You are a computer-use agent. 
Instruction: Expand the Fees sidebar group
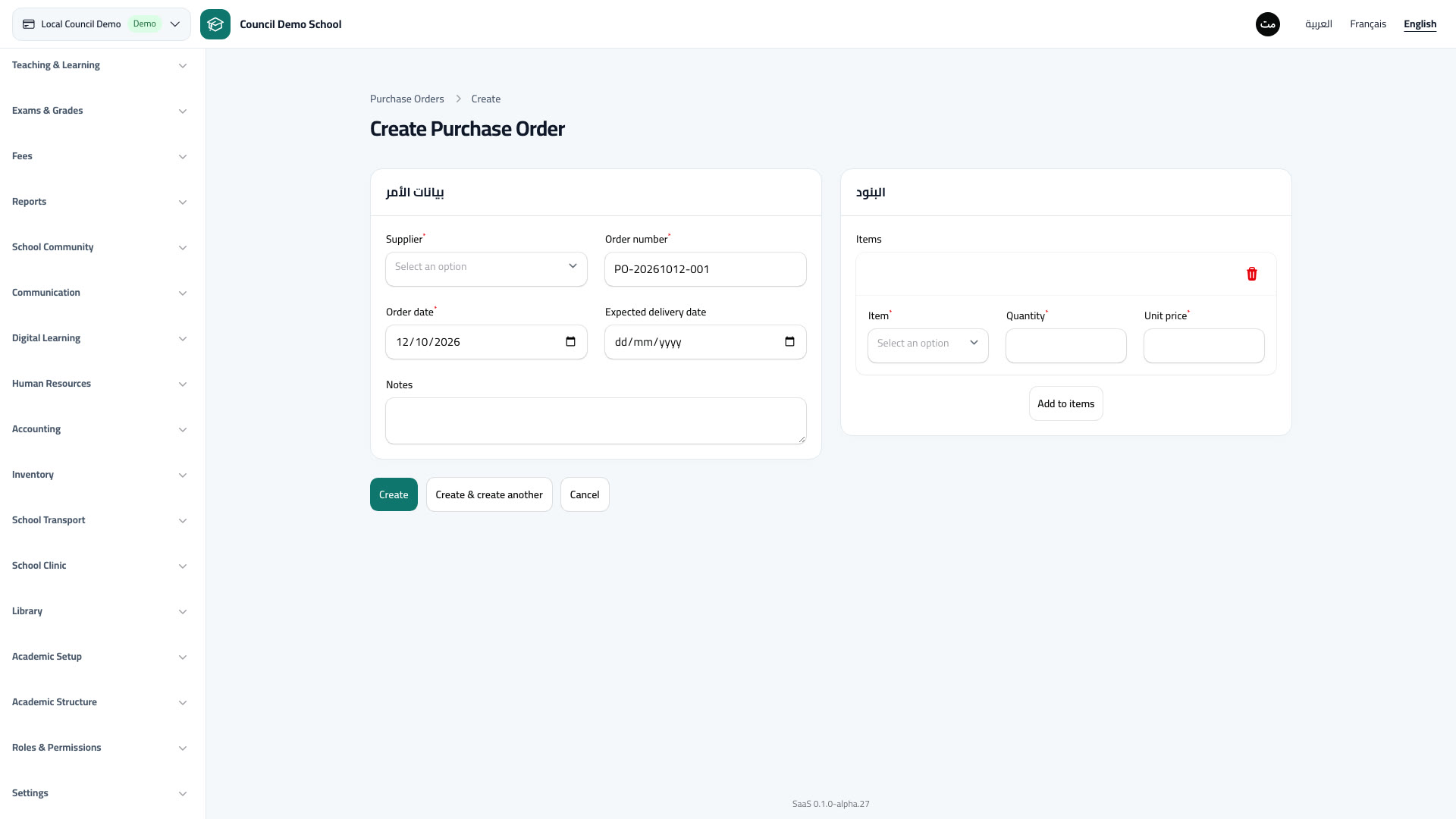[99, 156]
